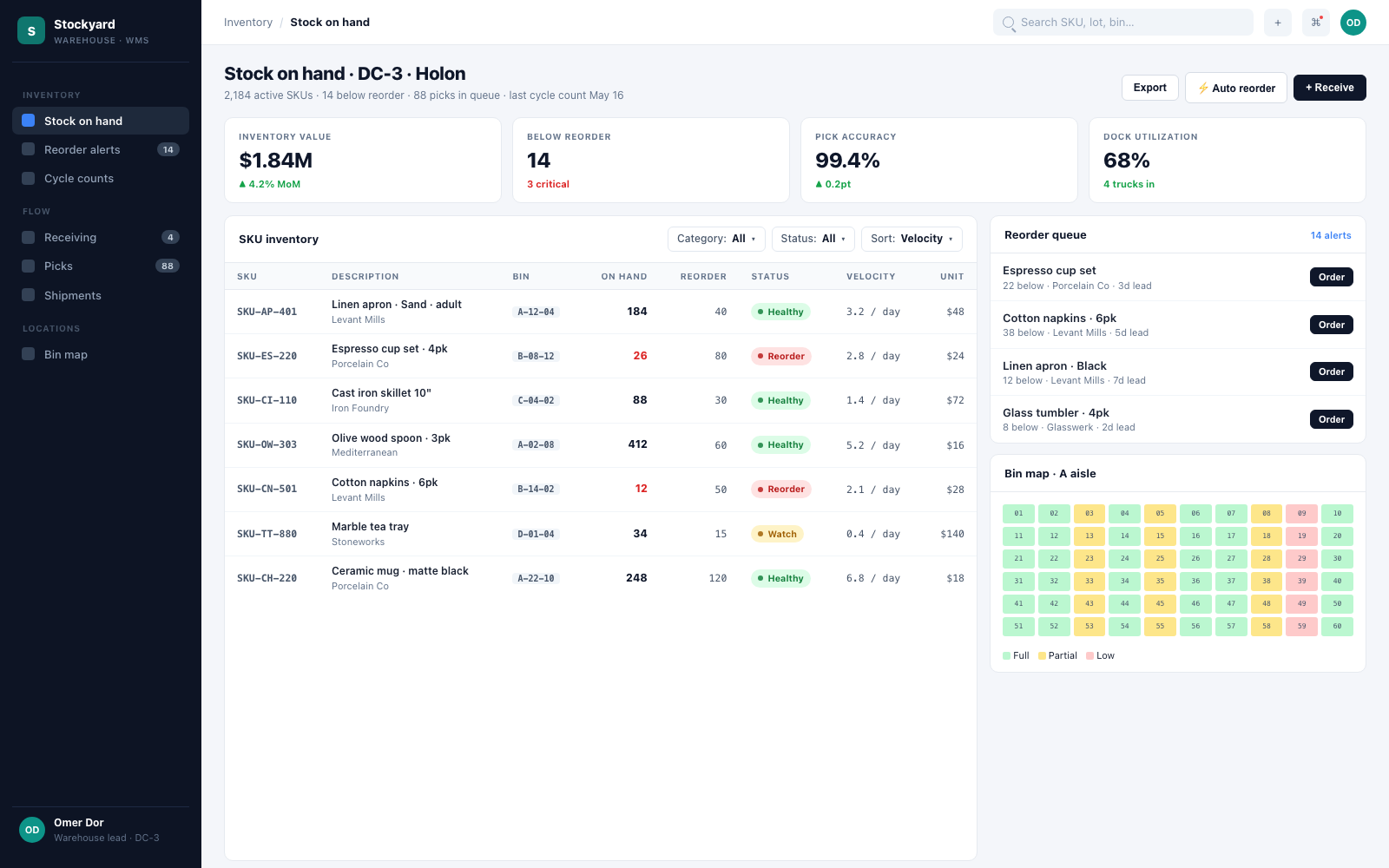This screenshot has width=1389, height=868.
Task: Select bin 60 in the A aisle map
Action: click(x=1337, y=627)
